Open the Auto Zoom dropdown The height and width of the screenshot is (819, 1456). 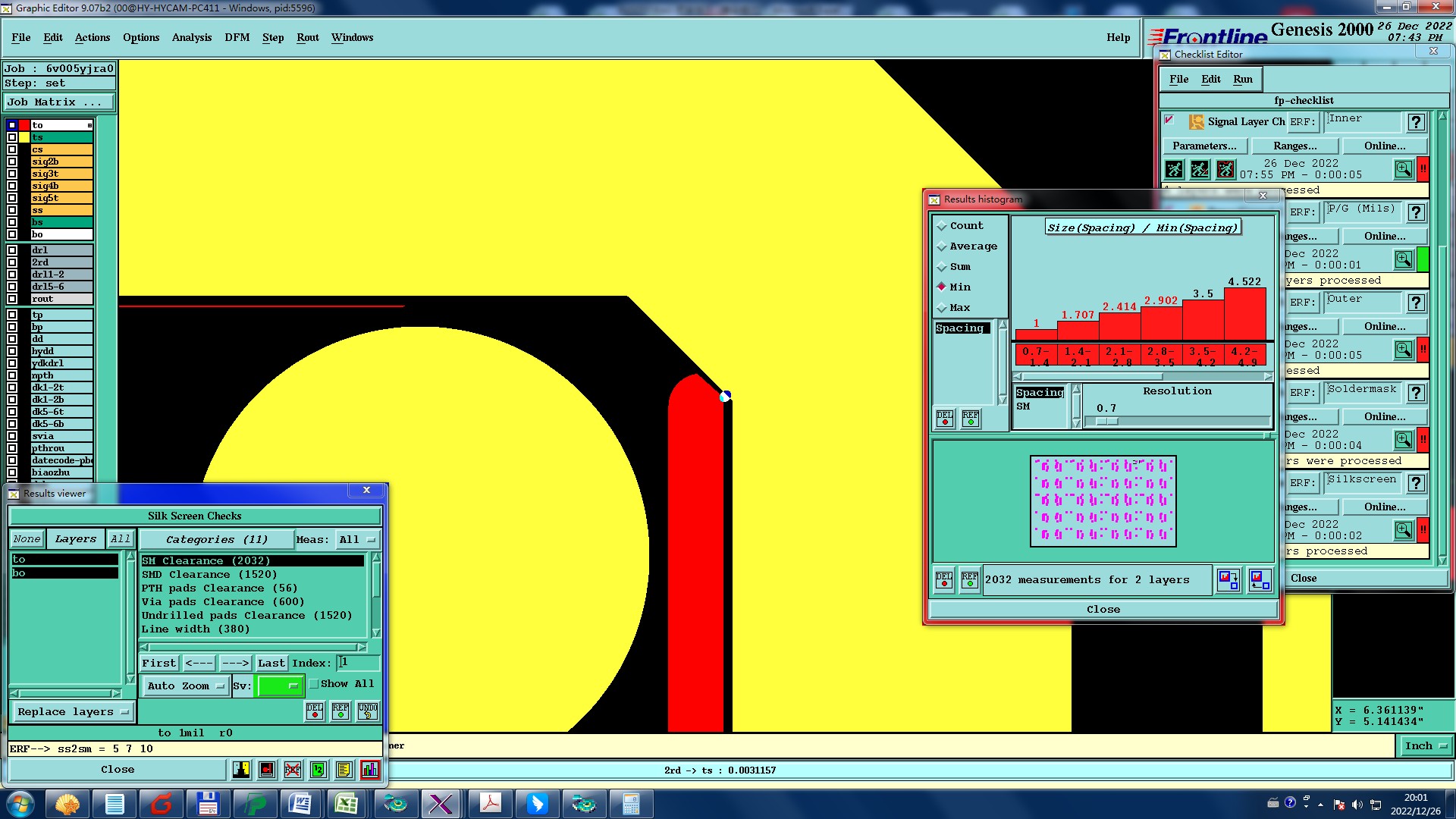click(x=186, y=686)
